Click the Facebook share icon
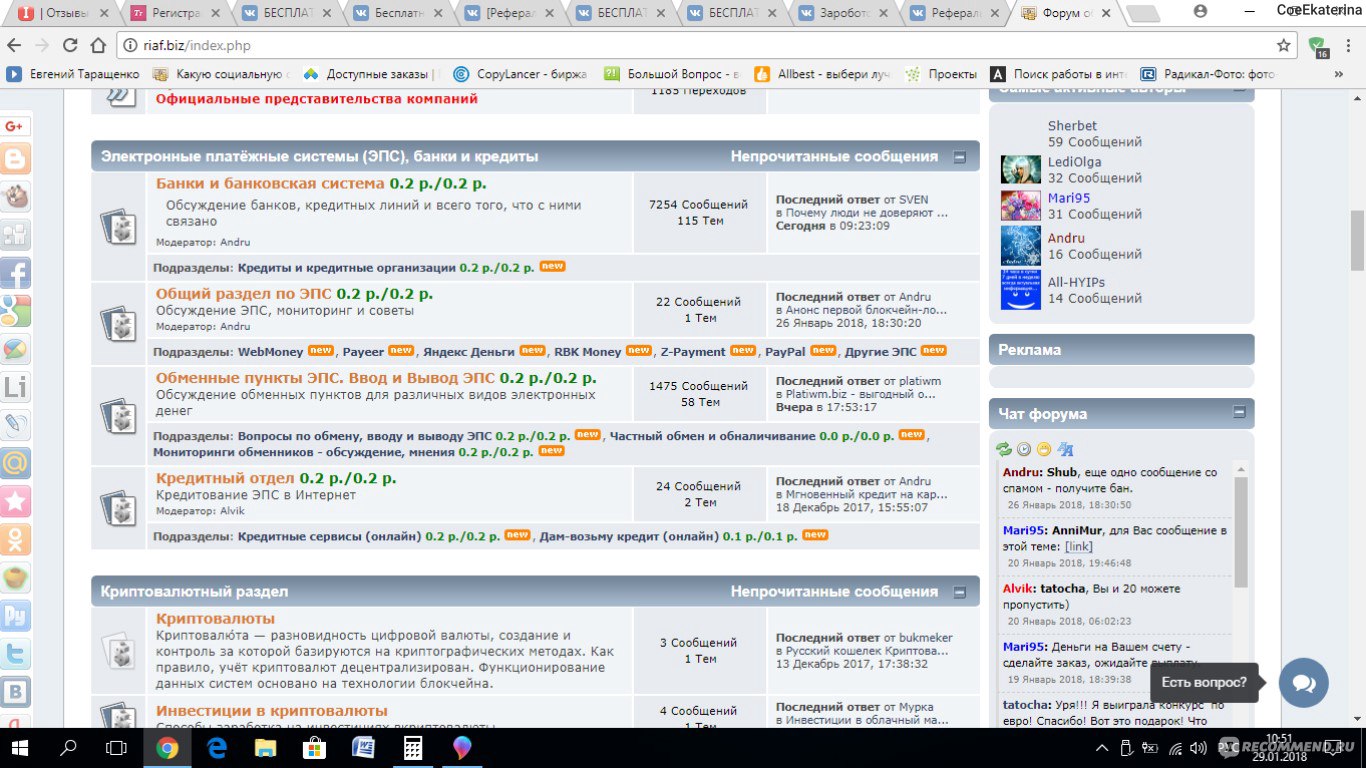This screenshot has width=1366, height=768. tap(15, 273)
